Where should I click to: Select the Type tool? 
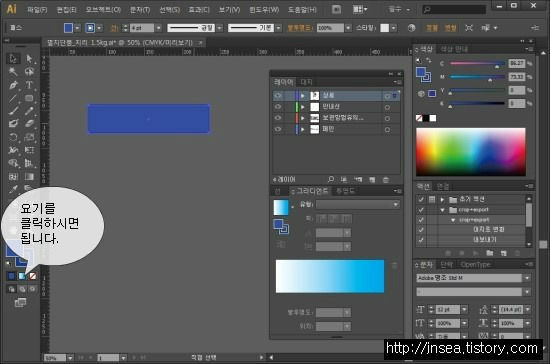click(29, 85)
